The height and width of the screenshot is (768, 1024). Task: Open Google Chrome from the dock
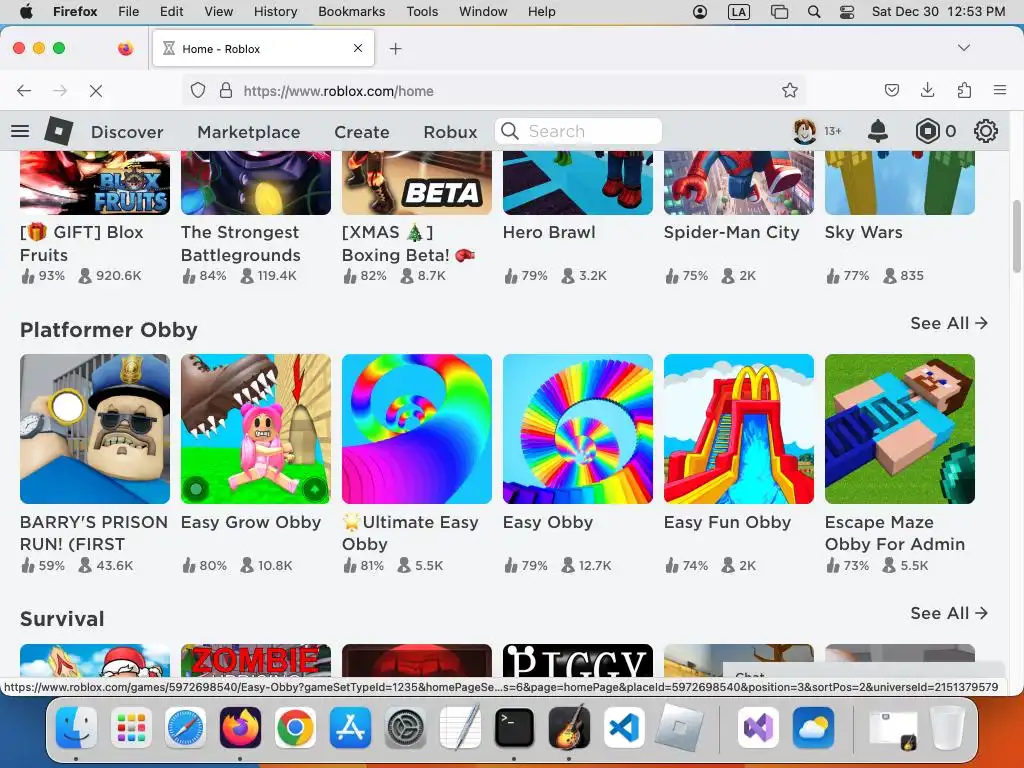[296, 727]
